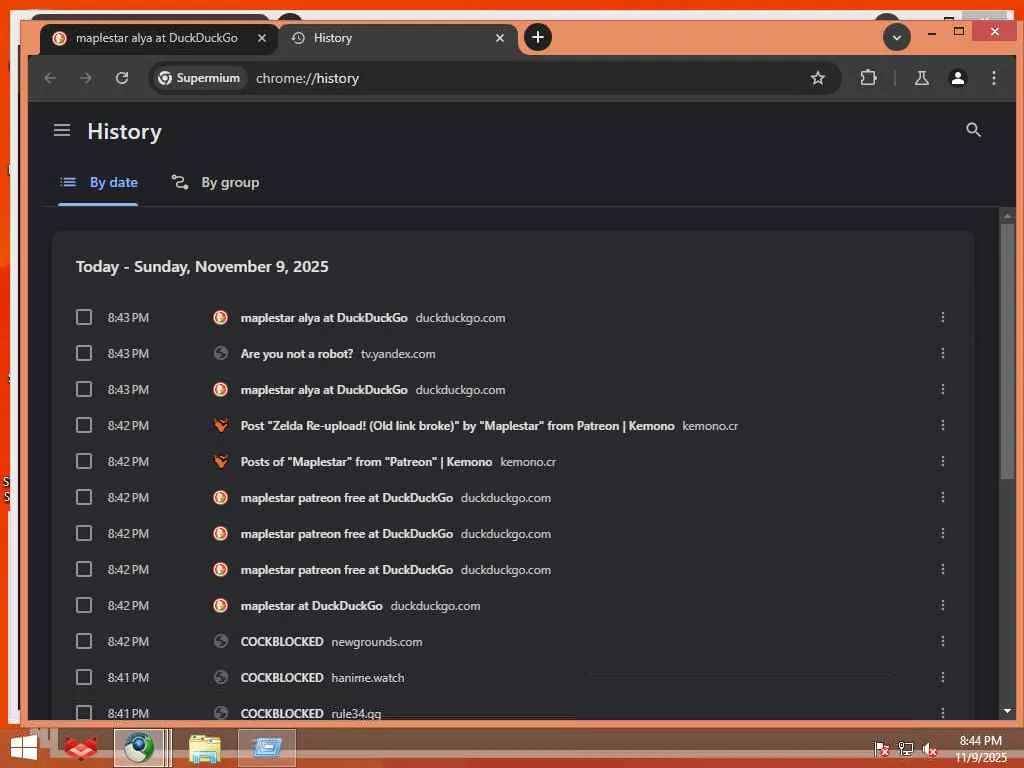Click the globe favicon of the newgrounds.com entry
This screenshot has height=768, width=1024.
221,641
